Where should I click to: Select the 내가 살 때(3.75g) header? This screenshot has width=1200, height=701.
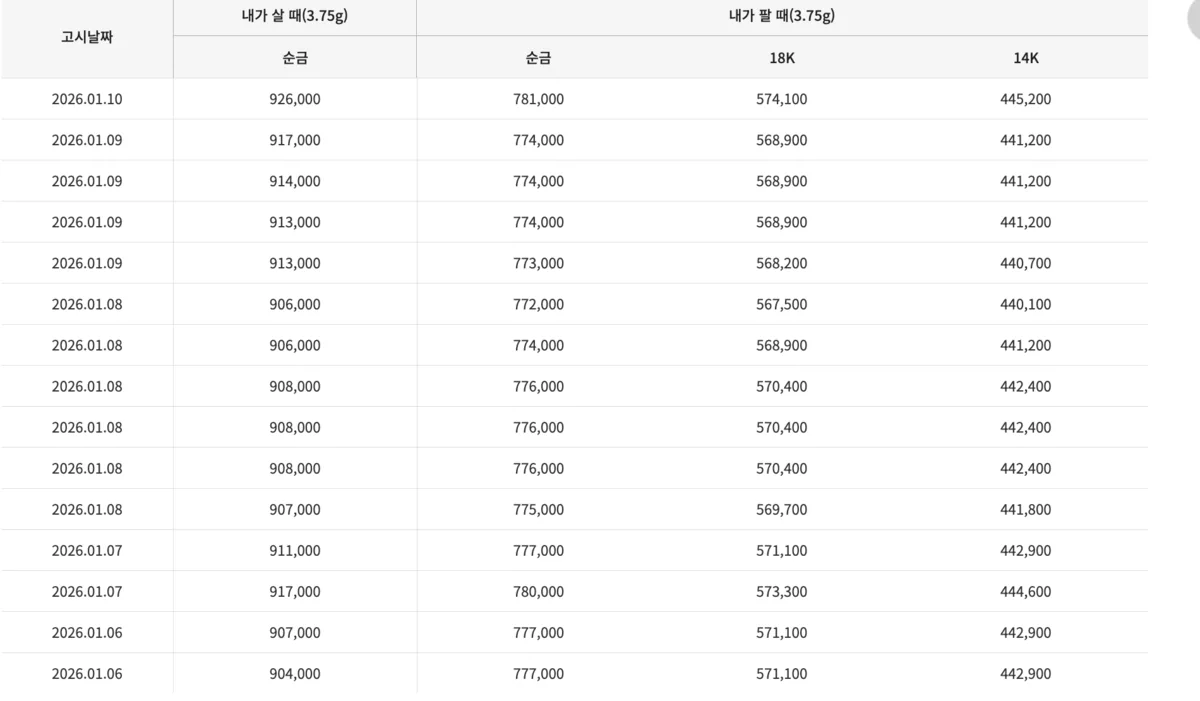294,17
